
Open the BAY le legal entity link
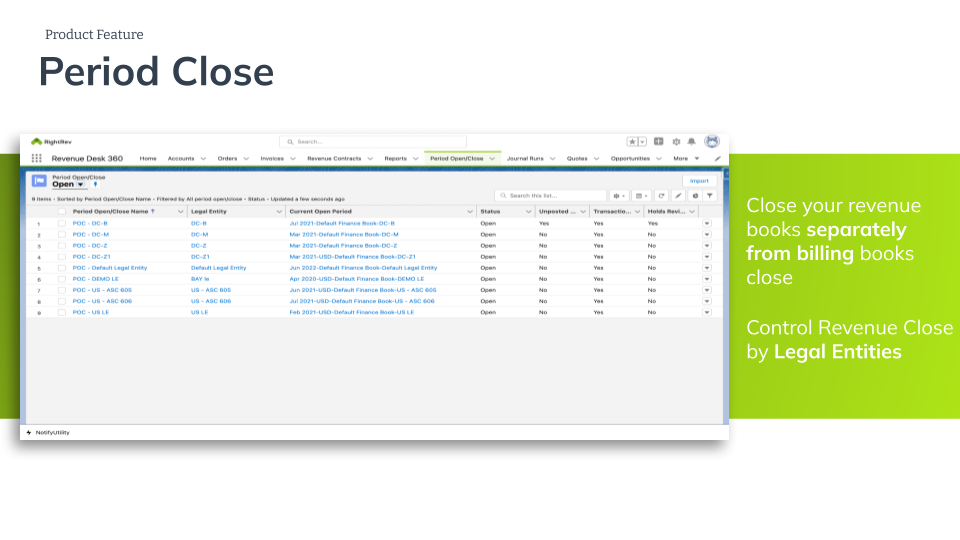point(200,279)
